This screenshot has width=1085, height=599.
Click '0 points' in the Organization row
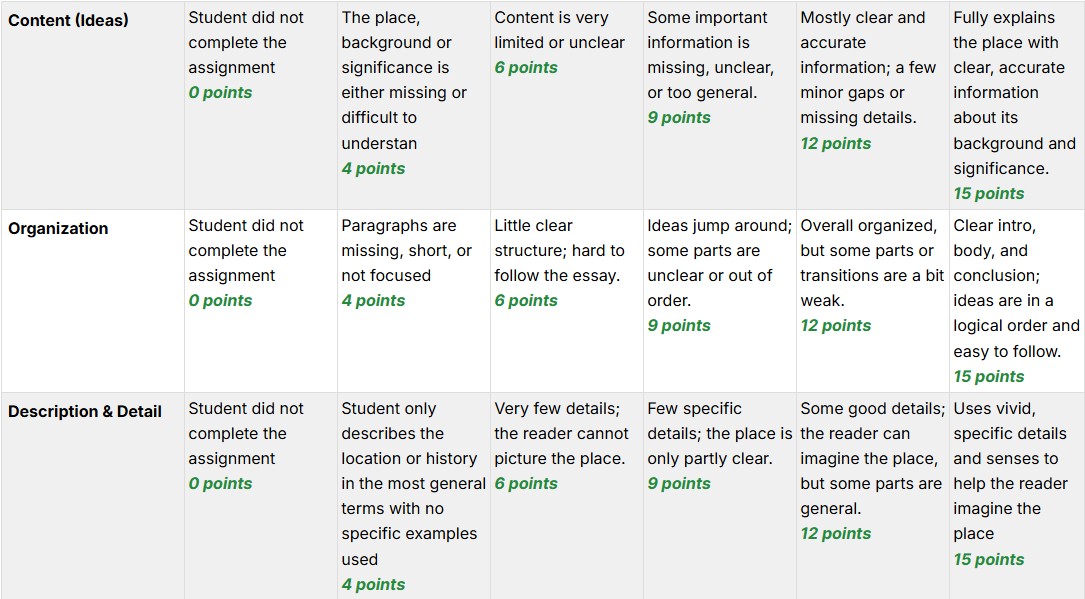[x=220, y=301]
